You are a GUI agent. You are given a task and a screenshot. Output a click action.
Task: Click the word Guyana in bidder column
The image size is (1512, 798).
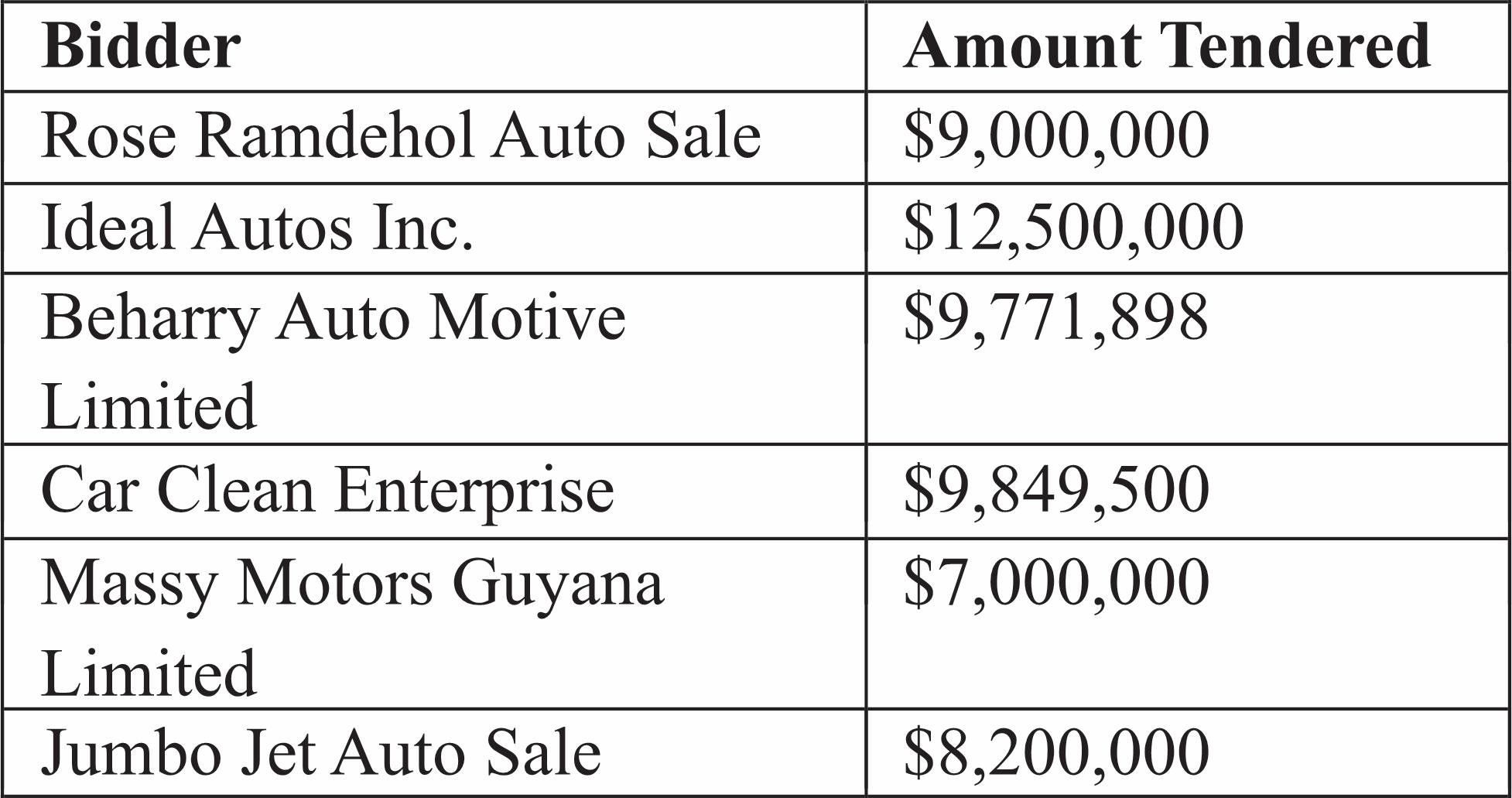[x=558, y=583]
